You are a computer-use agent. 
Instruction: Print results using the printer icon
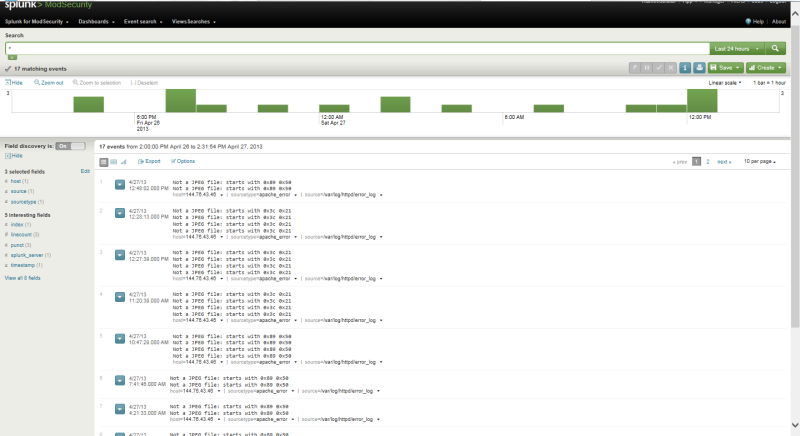click(699, 68)
